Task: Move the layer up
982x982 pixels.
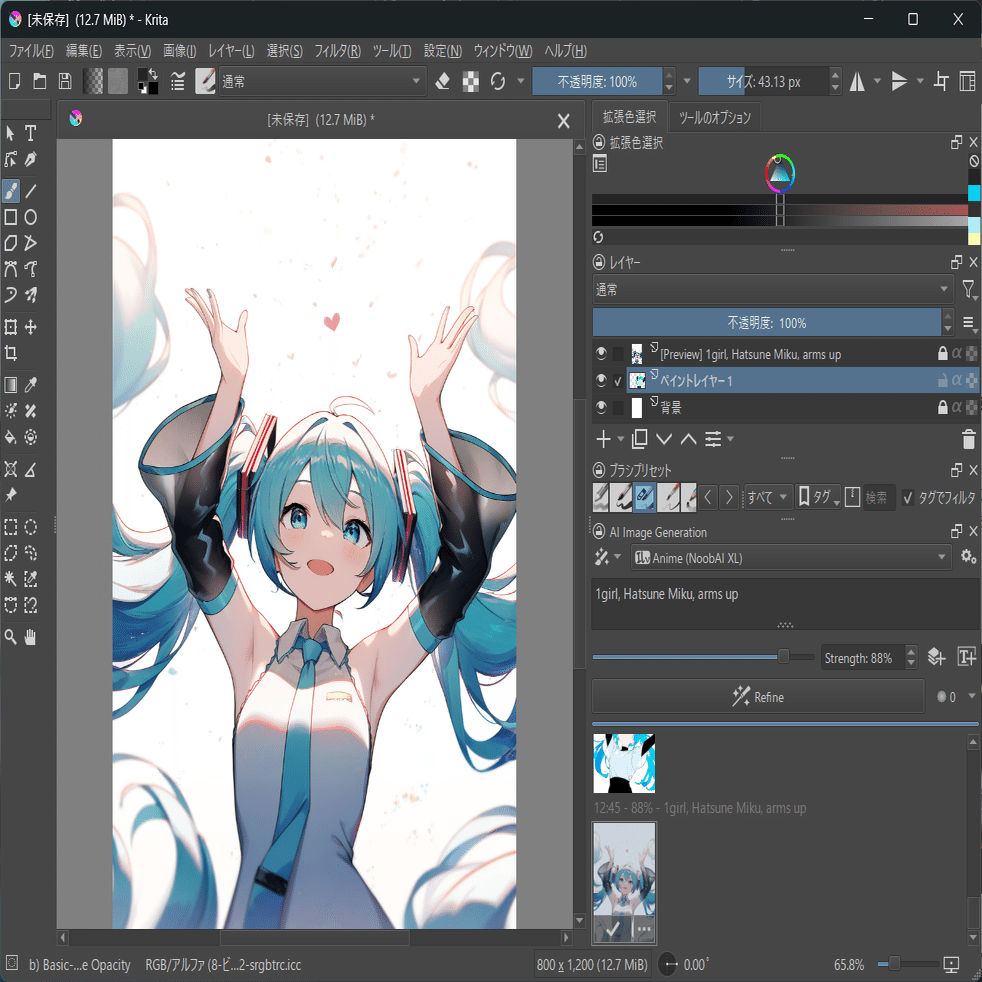Action: pos(688,439)
